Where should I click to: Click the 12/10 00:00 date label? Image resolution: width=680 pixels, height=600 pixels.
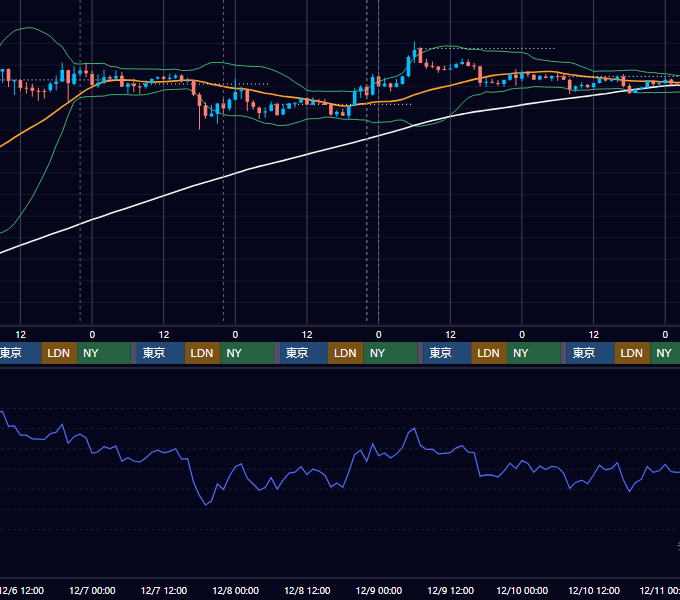point(522,590)
